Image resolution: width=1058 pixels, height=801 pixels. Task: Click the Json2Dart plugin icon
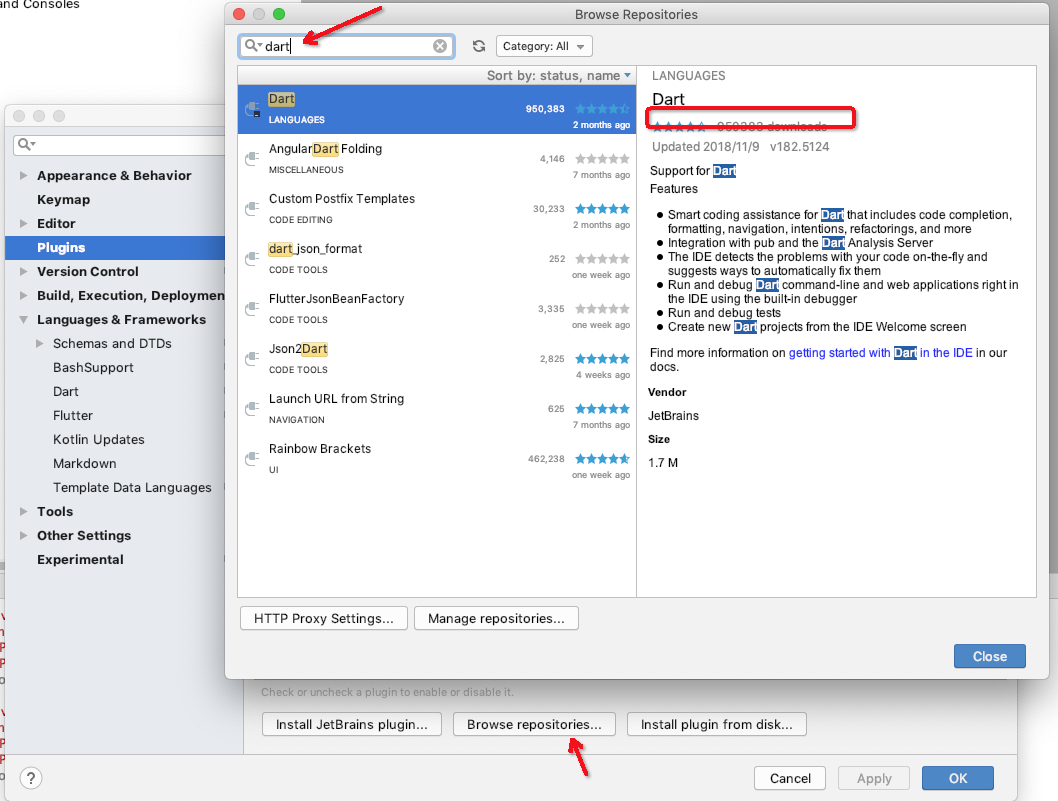pyautogui.click(x=253, y=358)
